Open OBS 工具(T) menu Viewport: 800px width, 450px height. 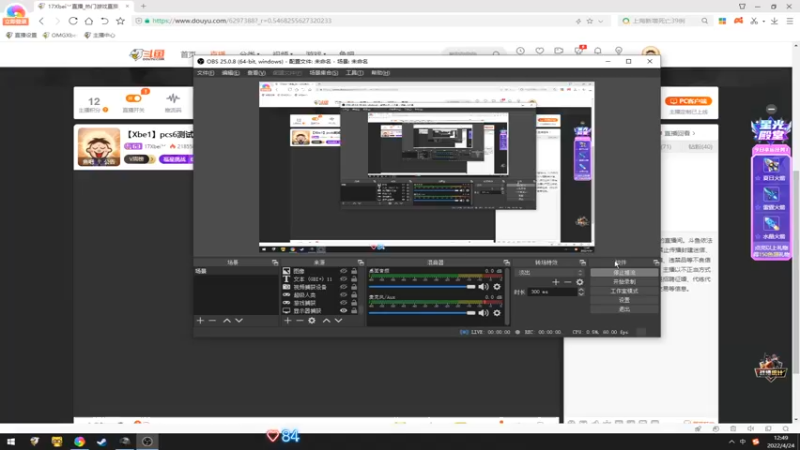(x=355, y=73)
